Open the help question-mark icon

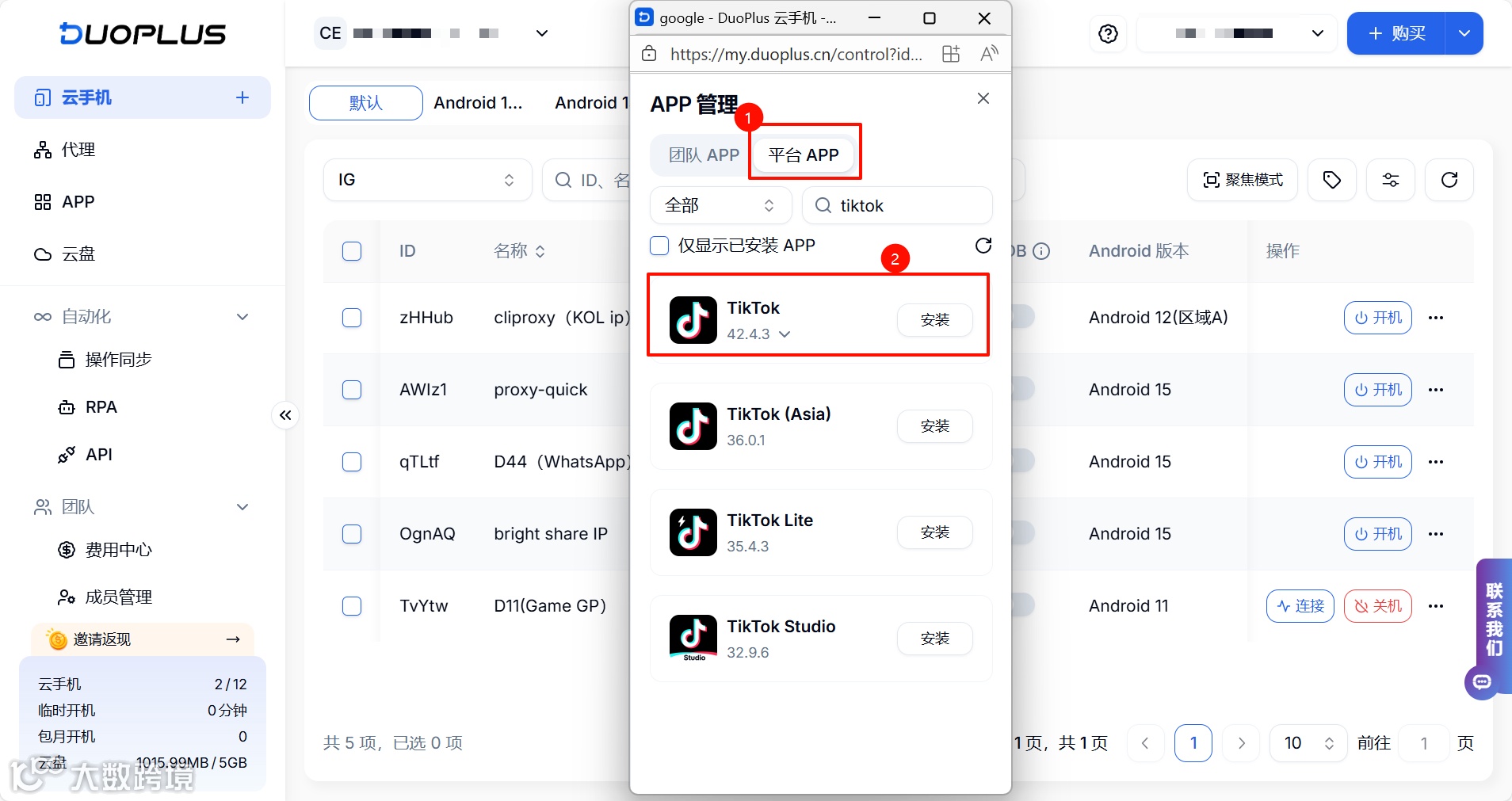[1108, 33]
